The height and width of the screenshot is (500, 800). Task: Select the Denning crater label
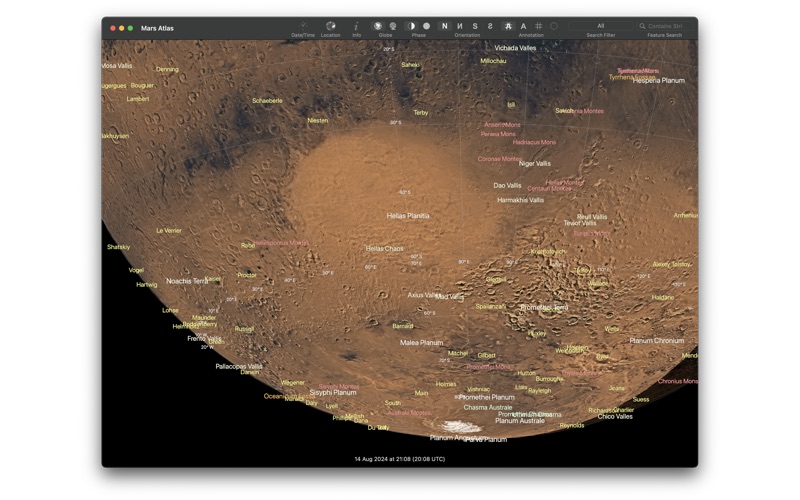167,69
